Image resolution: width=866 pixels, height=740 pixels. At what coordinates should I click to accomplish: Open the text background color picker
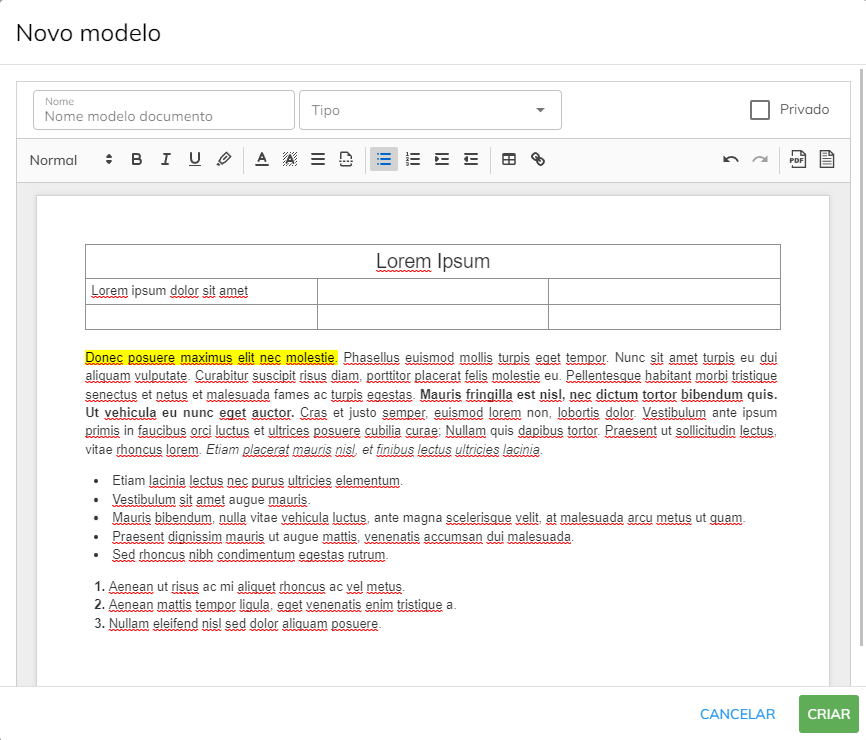pyautogui.click(x=290, y=159)
